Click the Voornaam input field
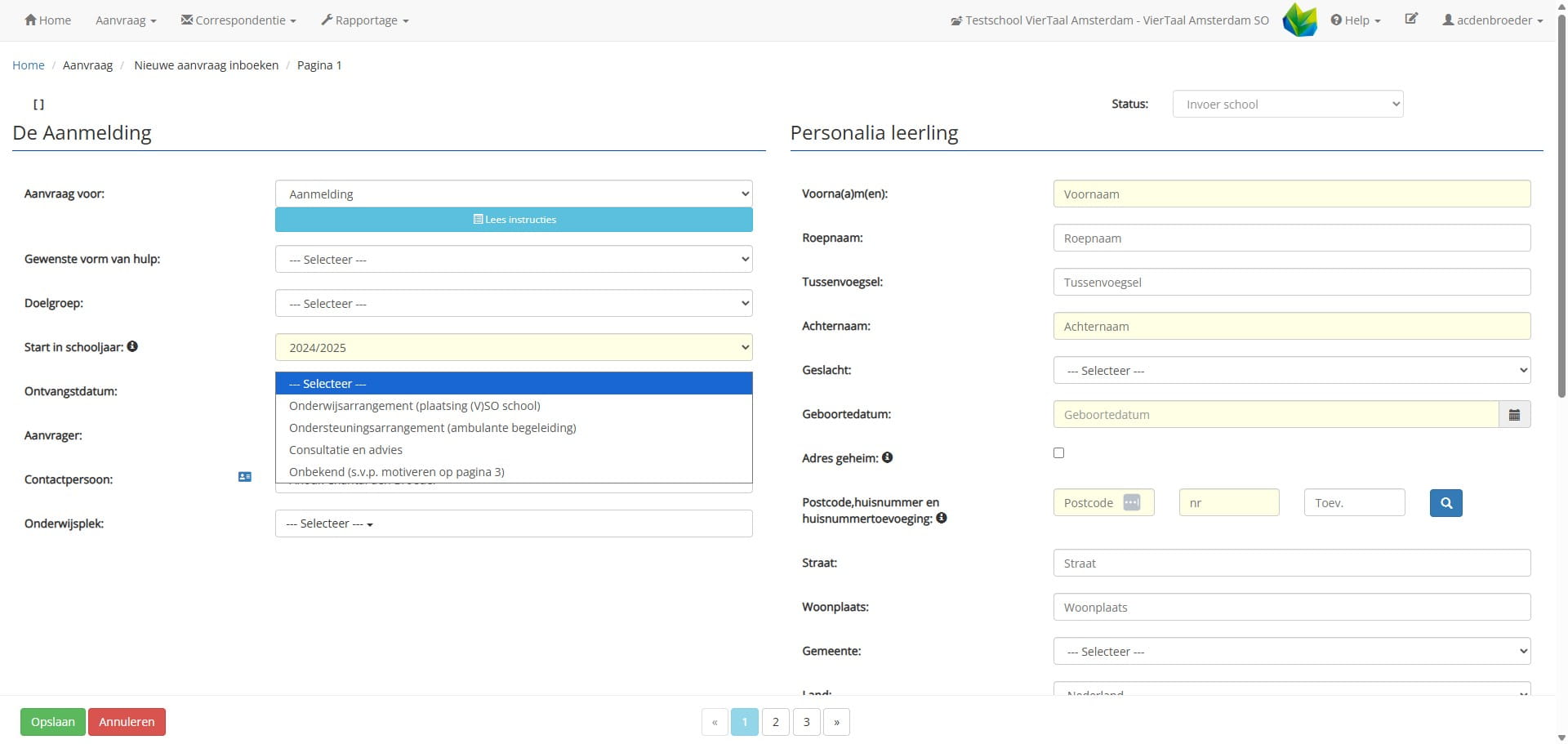Image resolution: width=1568 pixels, height=744 pixels. coord(1292,194)
